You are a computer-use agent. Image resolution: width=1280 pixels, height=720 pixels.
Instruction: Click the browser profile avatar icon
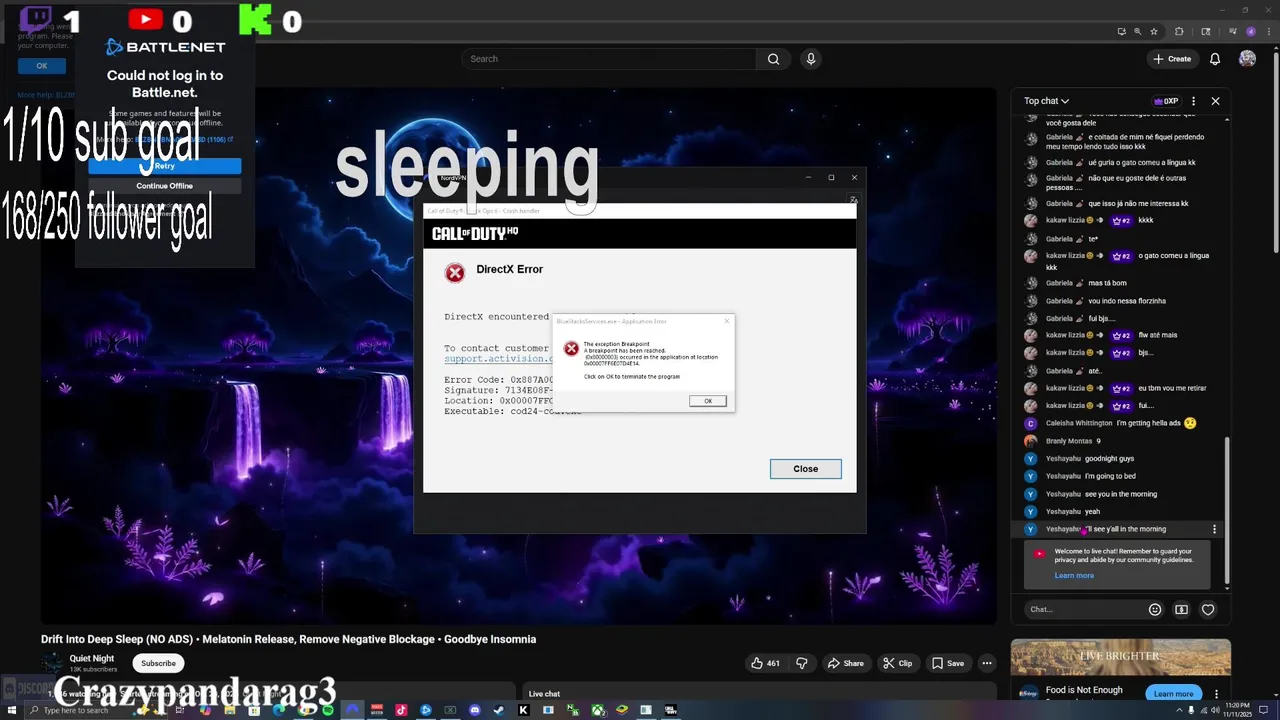point(1251,31)
